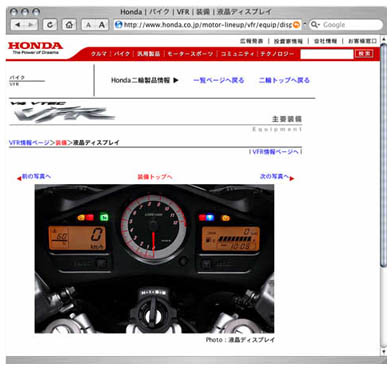This screenshot has height=369, width=392.
Task: Click the red right arrow for next photo
Action: pyautogui.click(x=292, y=179)
